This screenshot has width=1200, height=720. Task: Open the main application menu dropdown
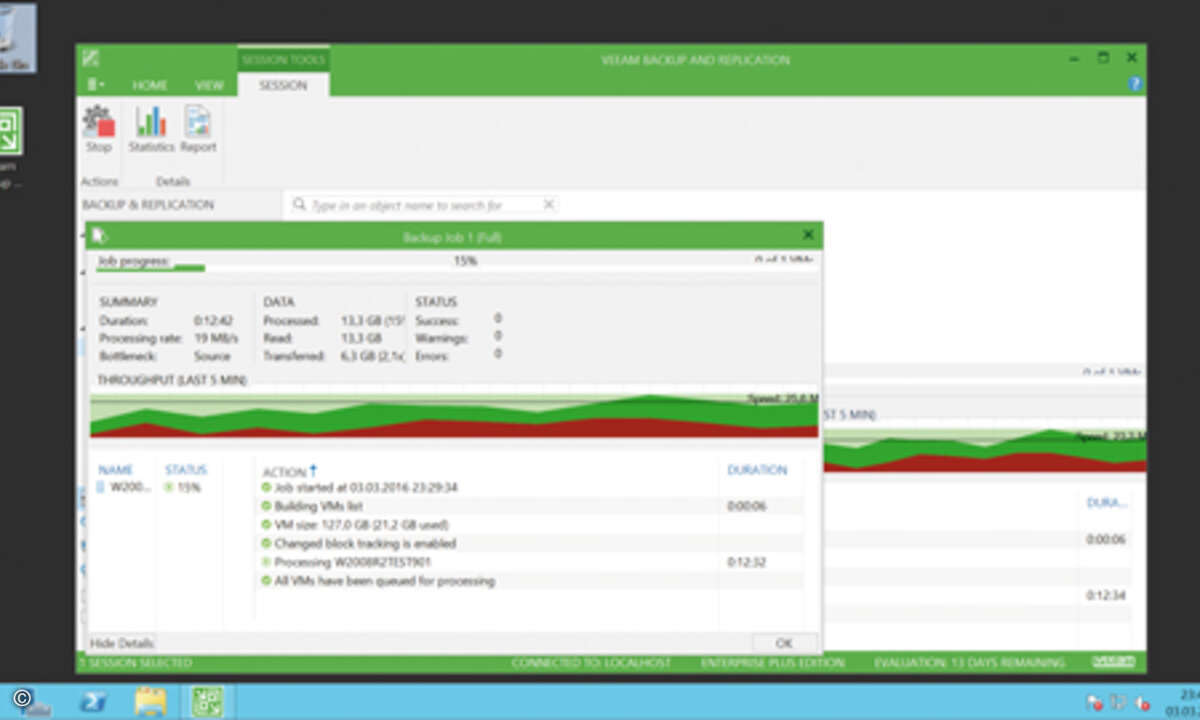95,85
